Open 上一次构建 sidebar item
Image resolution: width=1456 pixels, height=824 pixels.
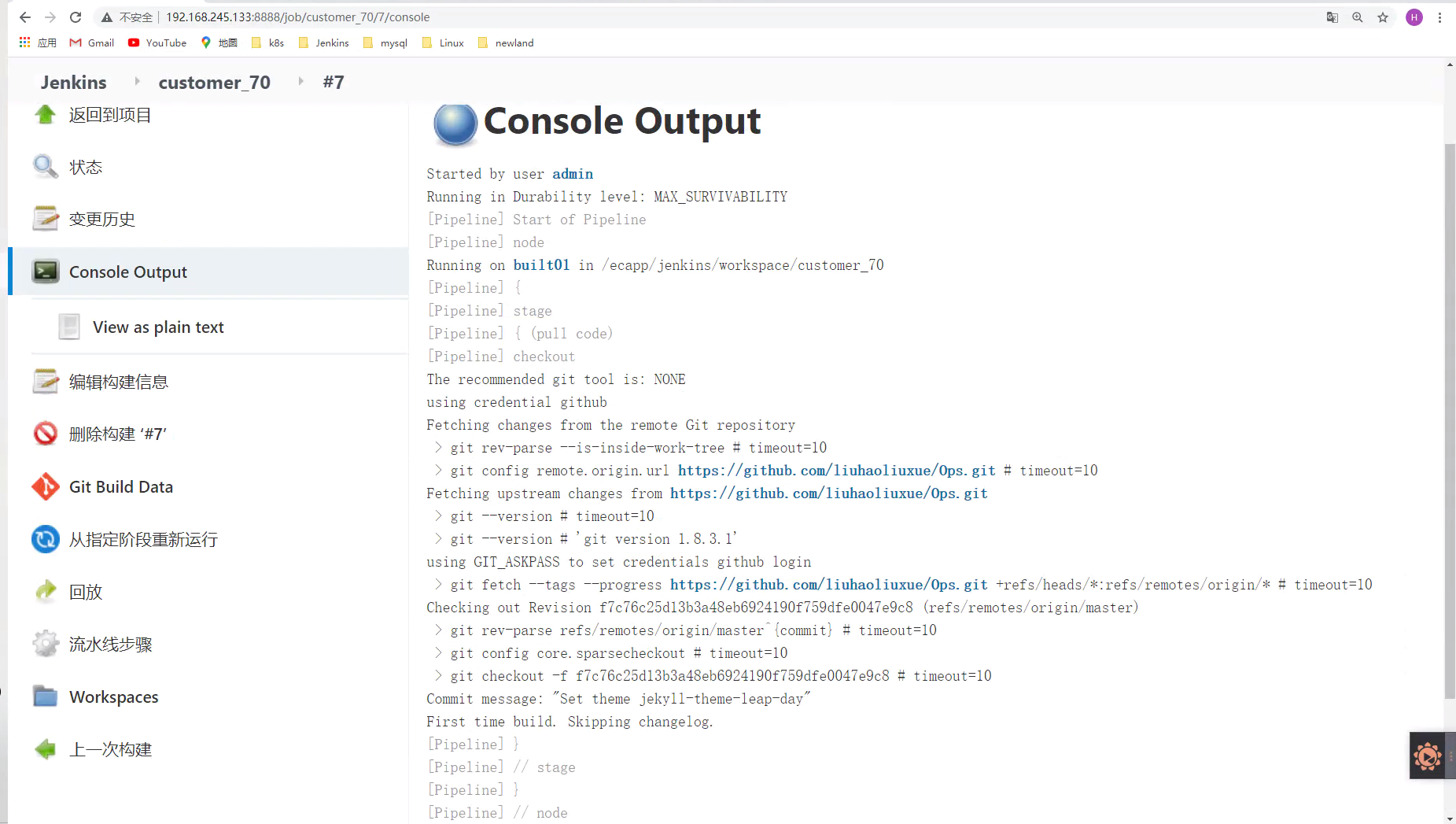tap(110, 750)
